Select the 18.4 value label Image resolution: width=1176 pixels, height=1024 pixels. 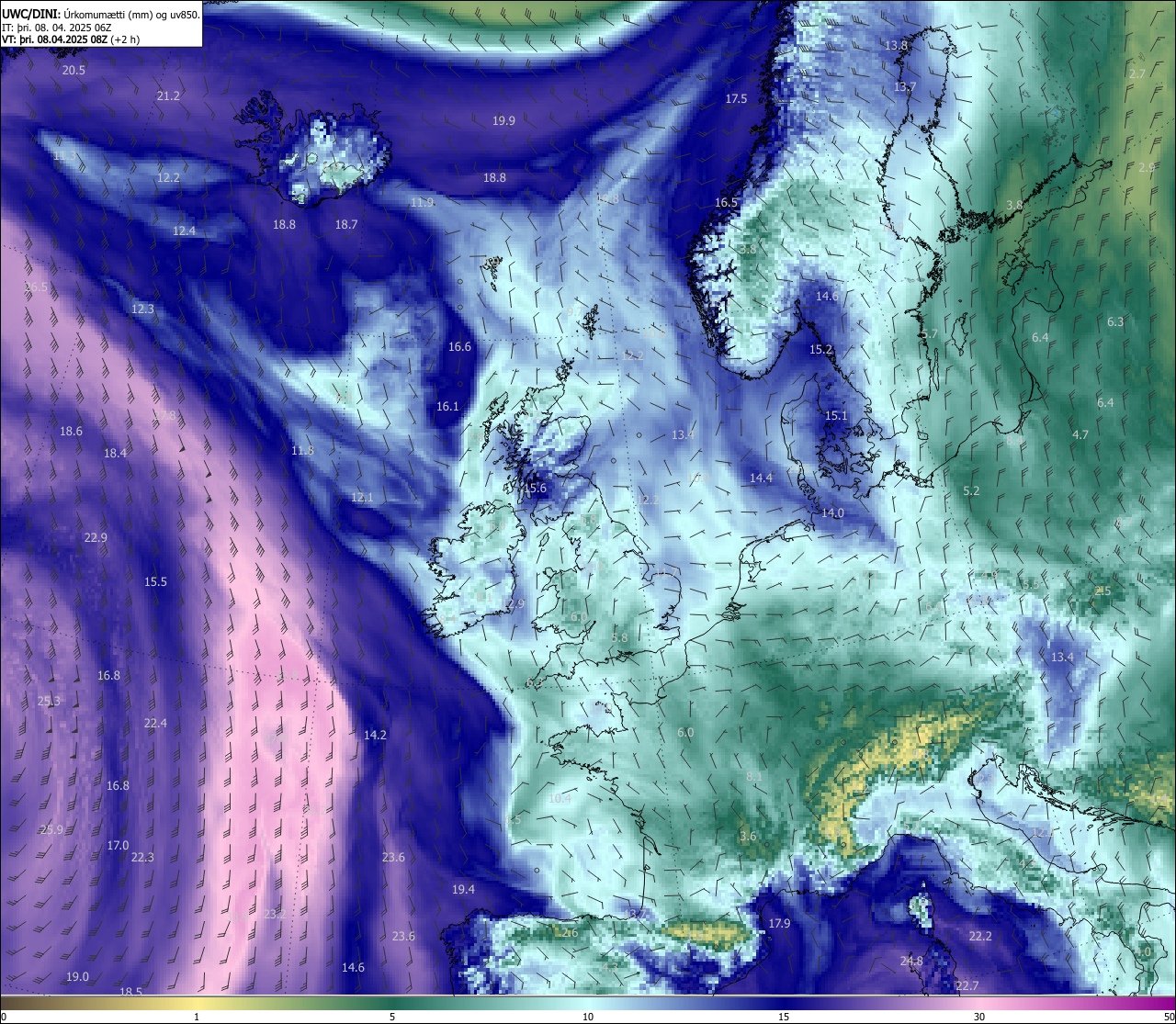115,453
